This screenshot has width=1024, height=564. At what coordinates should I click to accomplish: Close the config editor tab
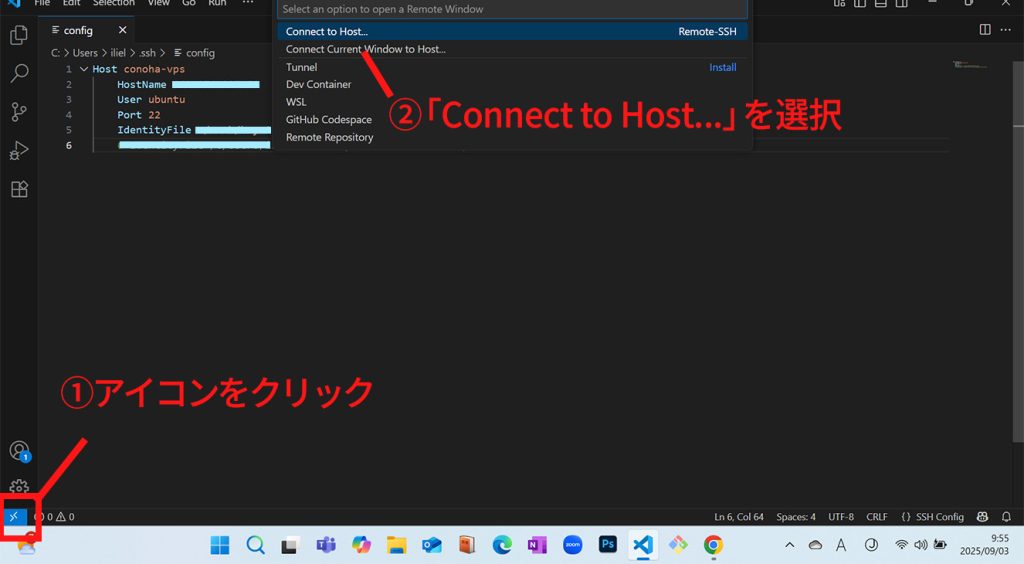123,31
